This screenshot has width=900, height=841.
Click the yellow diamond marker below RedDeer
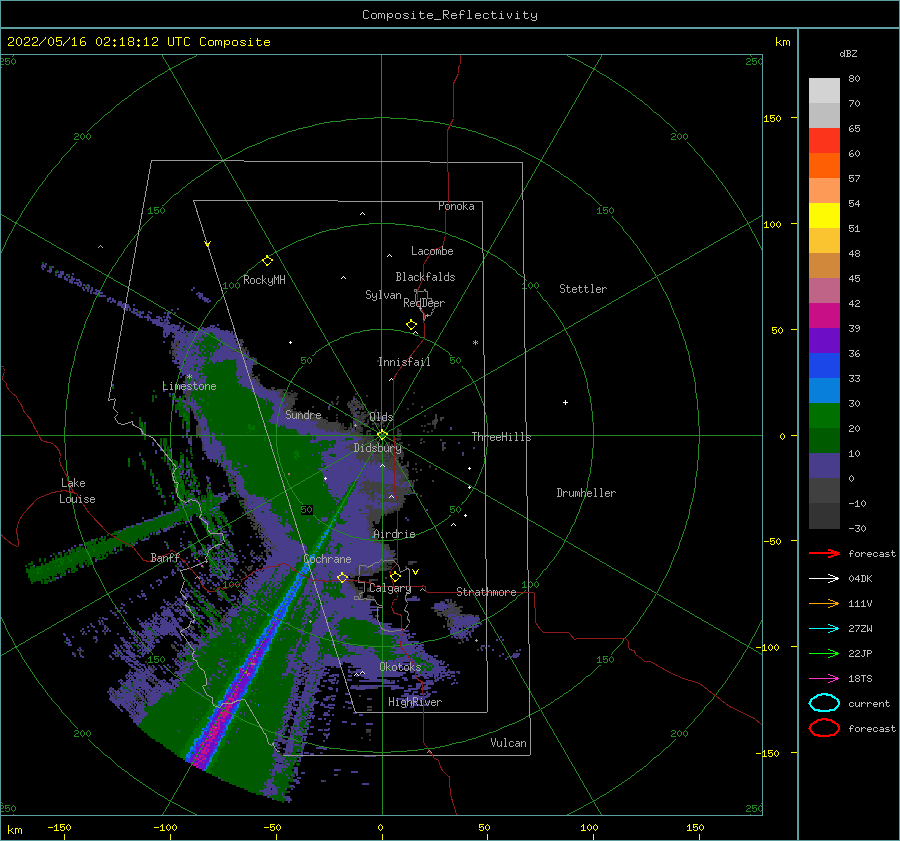click(412, 325)
